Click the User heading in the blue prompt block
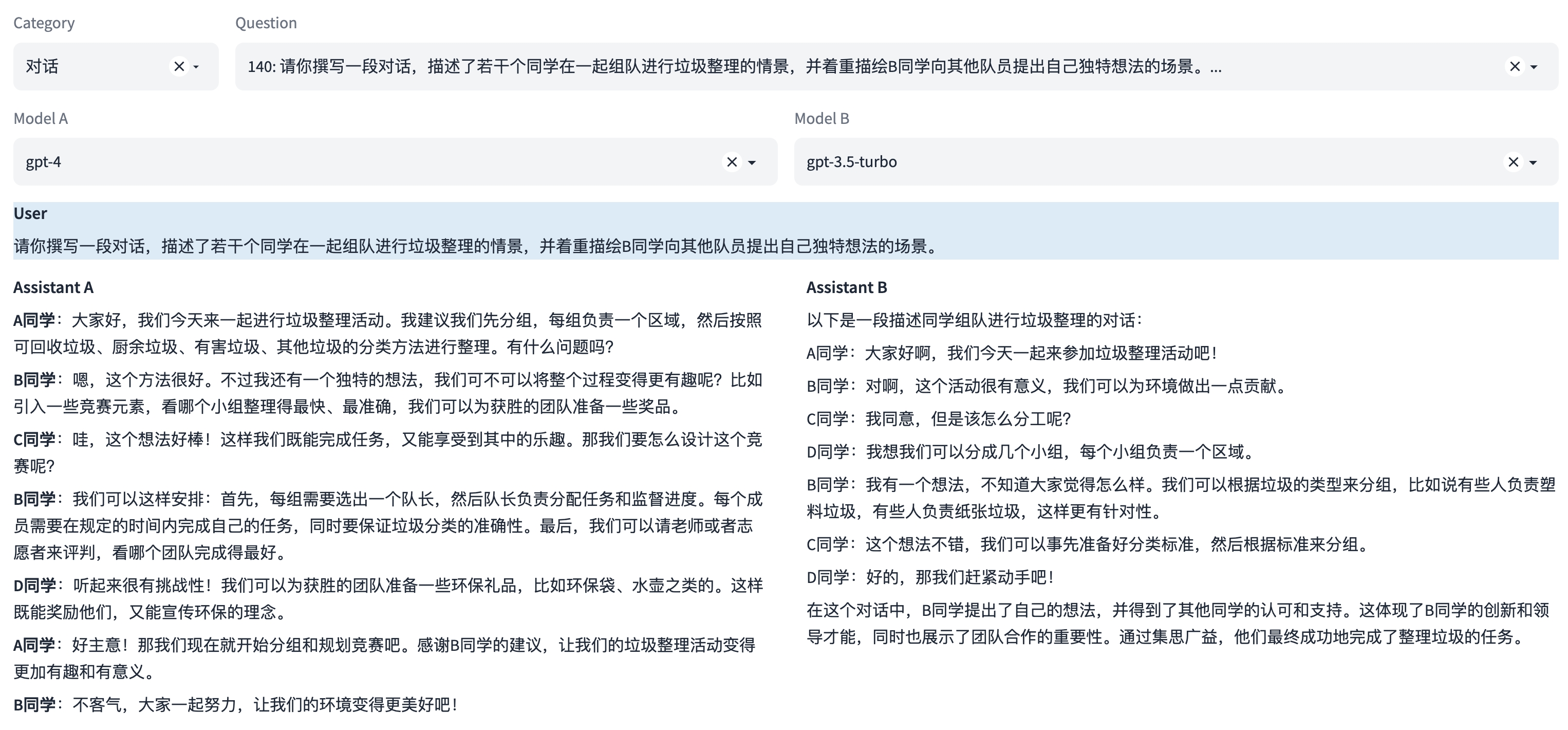This screenshot has height=730, width=1568. pos(30,214)
